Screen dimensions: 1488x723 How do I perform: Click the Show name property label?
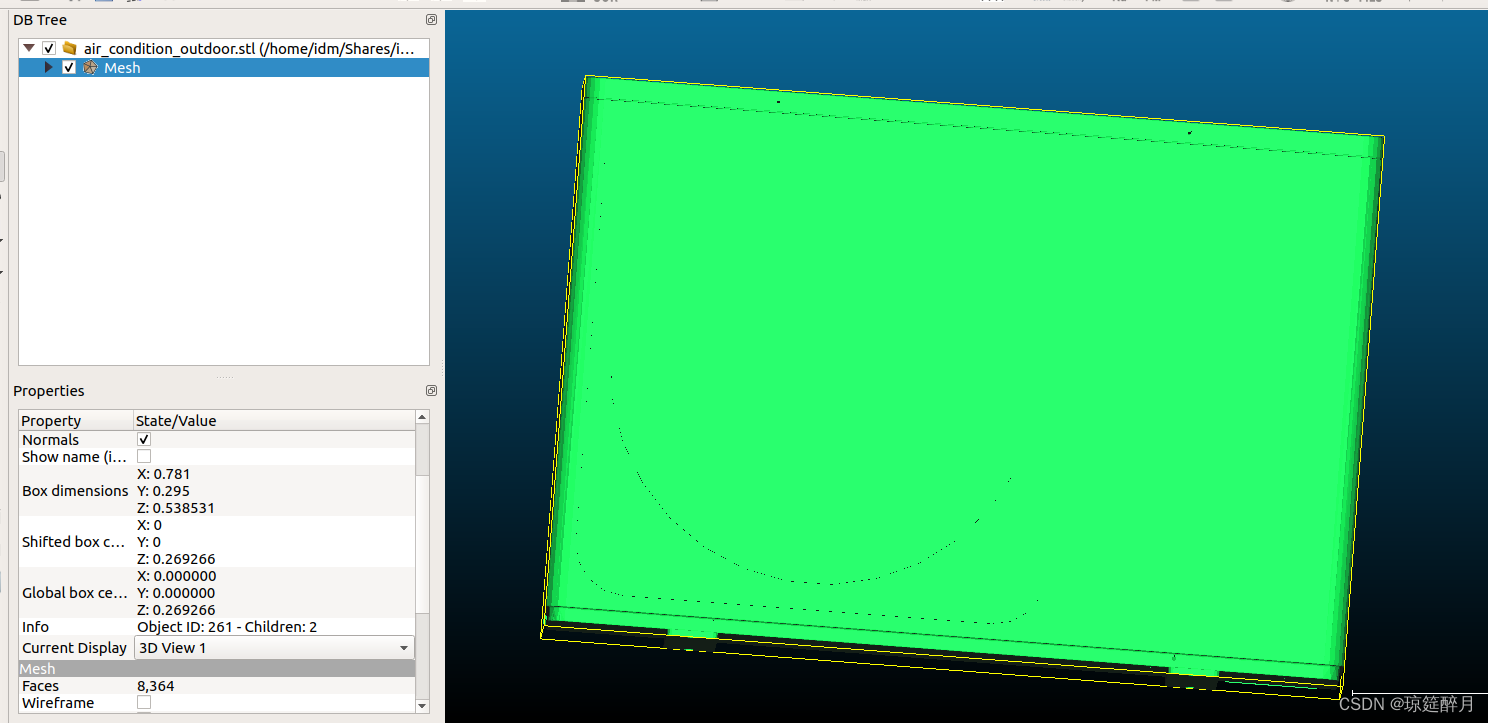click(x=75, y=457)
